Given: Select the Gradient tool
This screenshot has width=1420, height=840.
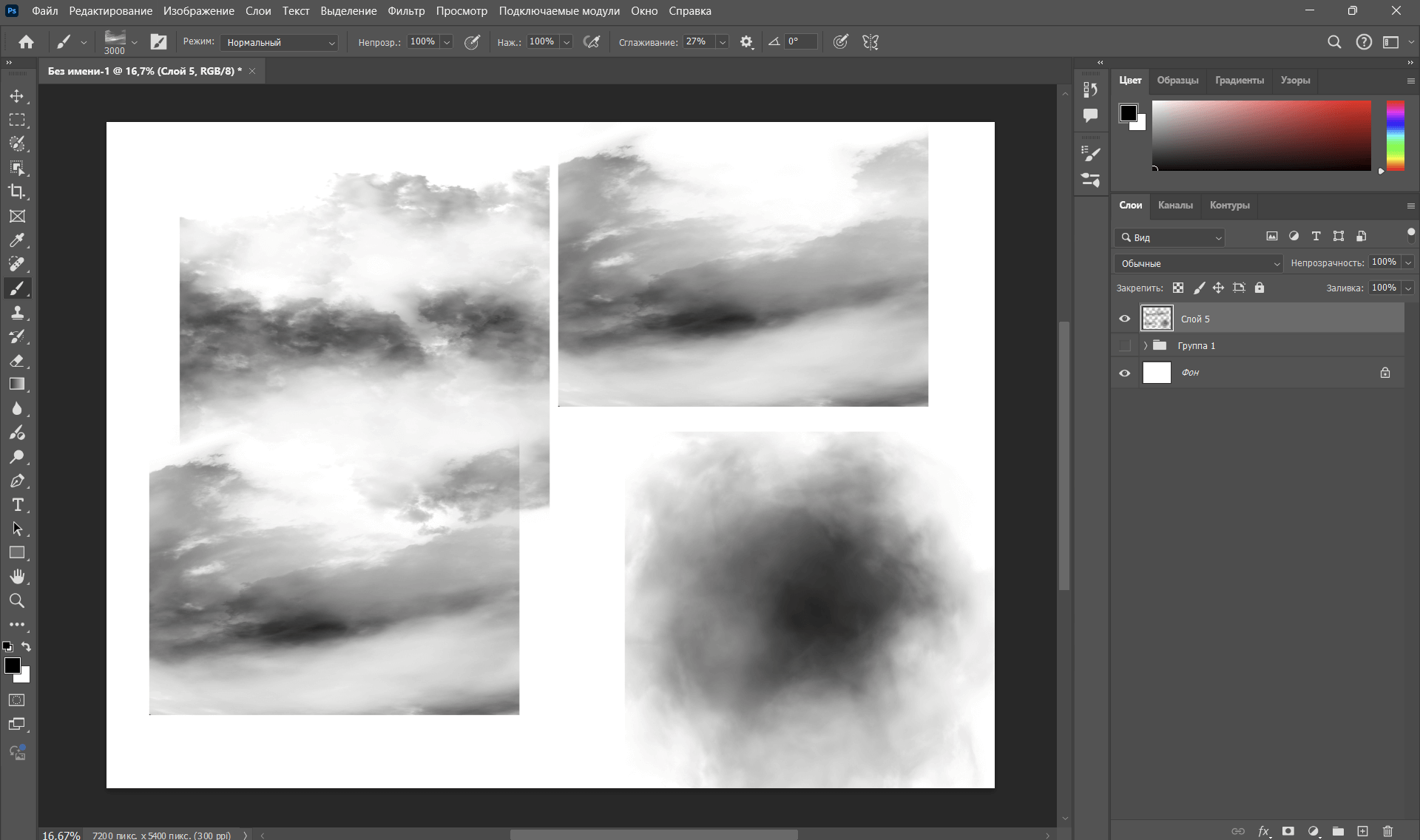Looking at the screenshot, I should [17, 385].
